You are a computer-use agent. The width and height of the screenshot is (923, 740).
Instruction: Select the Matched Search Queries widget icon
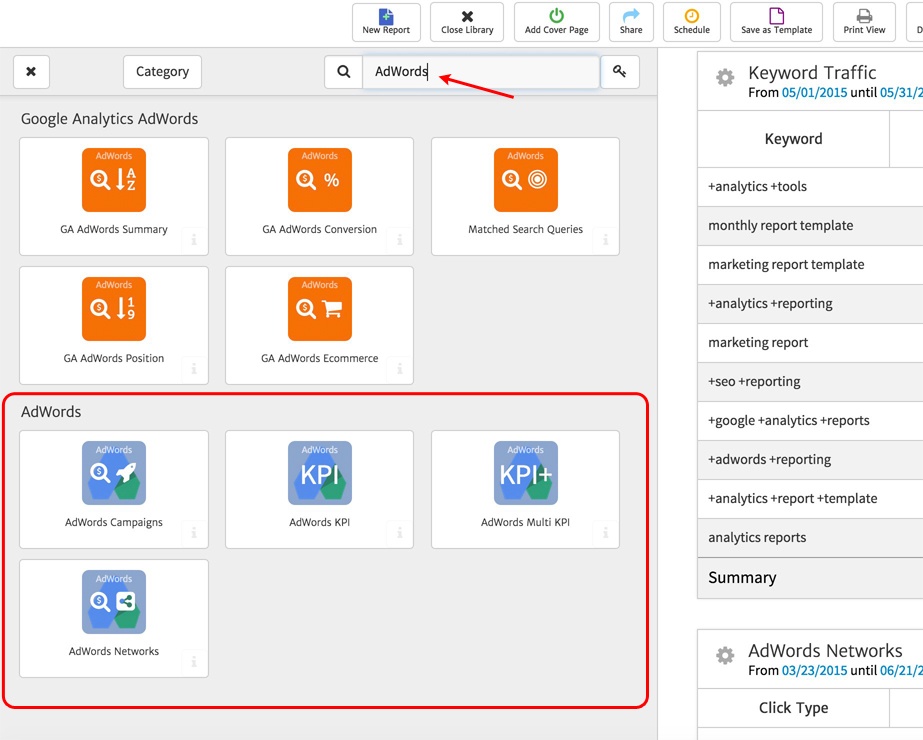pos(524,180)
